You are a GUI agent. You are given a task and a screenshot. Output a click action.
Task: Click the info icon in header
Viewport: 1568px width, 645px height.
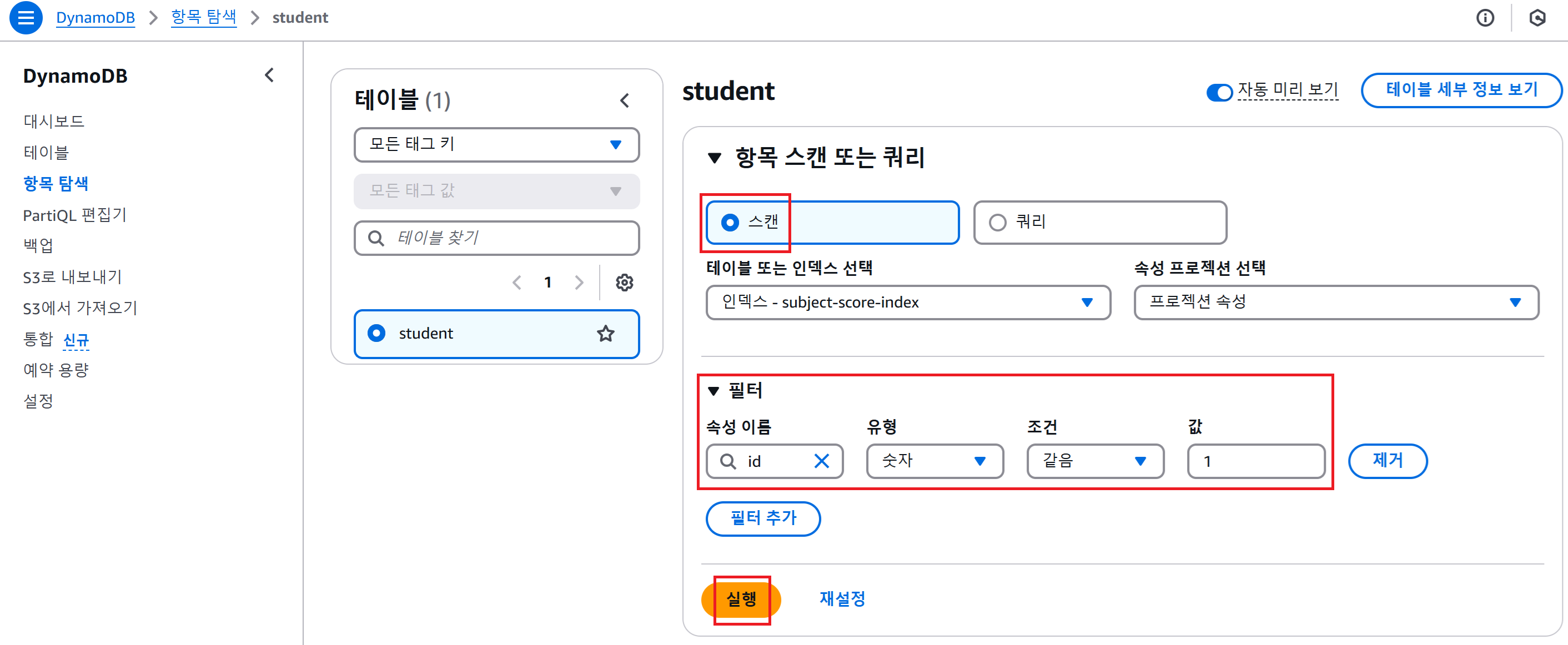[x=1485, y=18]
